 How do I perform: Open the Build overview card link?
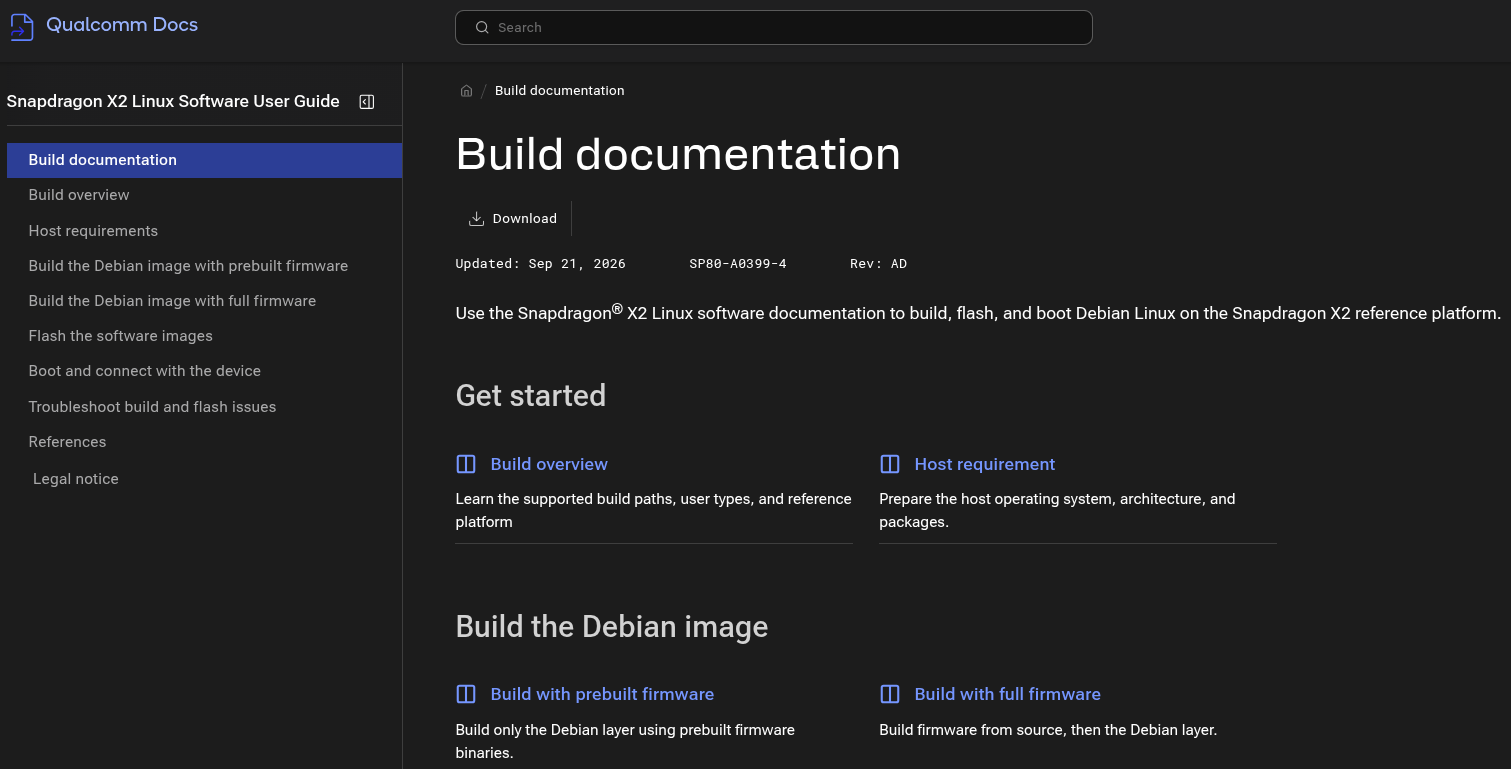point(549,464)
